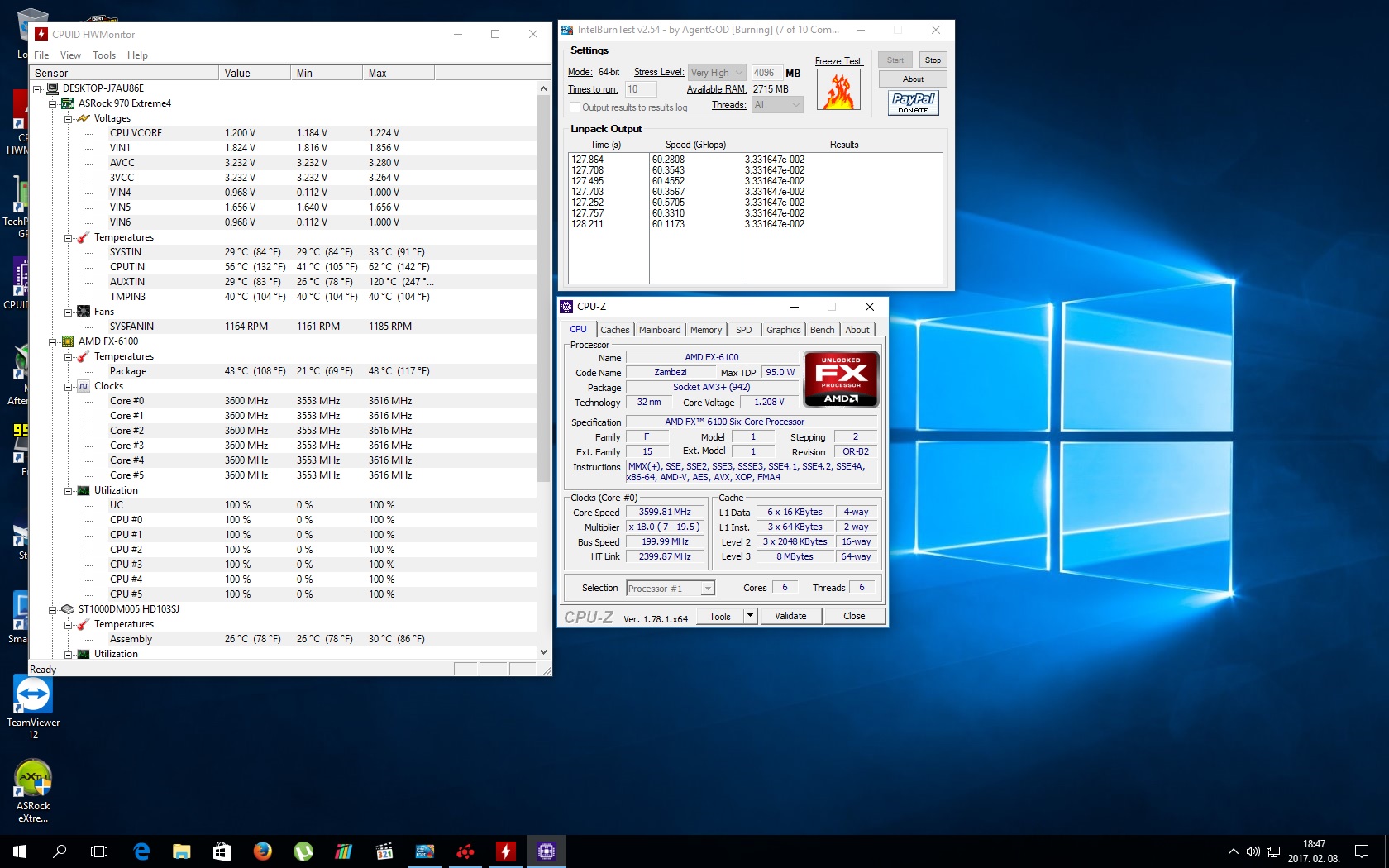The width and height of the screenshot is (1389, 868).
Task: Click the Stop button in IntelBurnTest
Action: tap(933, 60)
